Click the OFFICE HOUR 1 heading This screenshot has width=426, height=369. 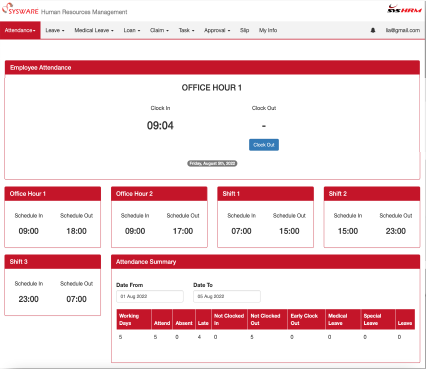[212, 88]
